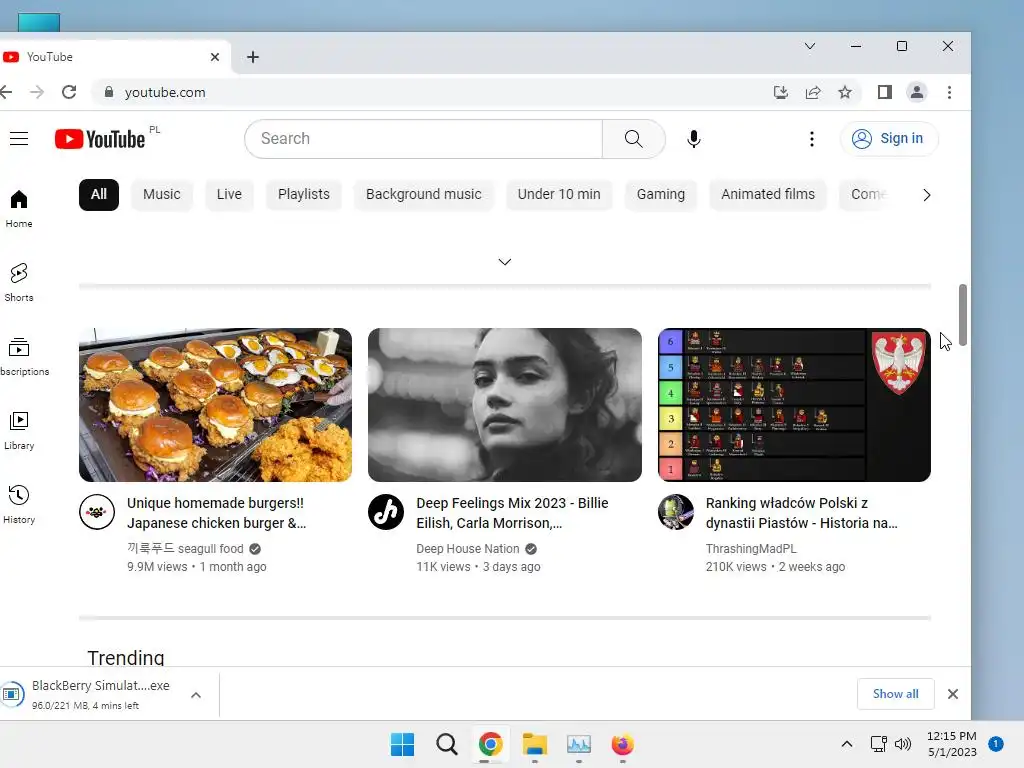Click in the YouTube search field

click(x=423, y=138)
